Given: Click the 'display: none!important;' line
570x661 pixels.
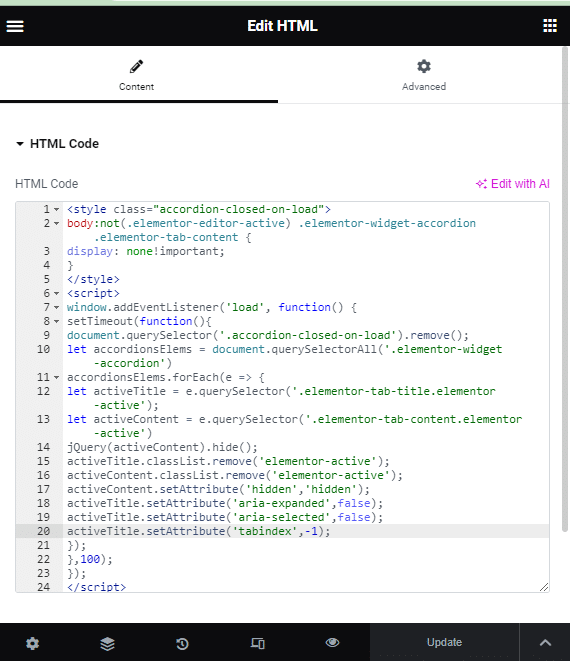Looking at the screenshot, I should point(146,251).
